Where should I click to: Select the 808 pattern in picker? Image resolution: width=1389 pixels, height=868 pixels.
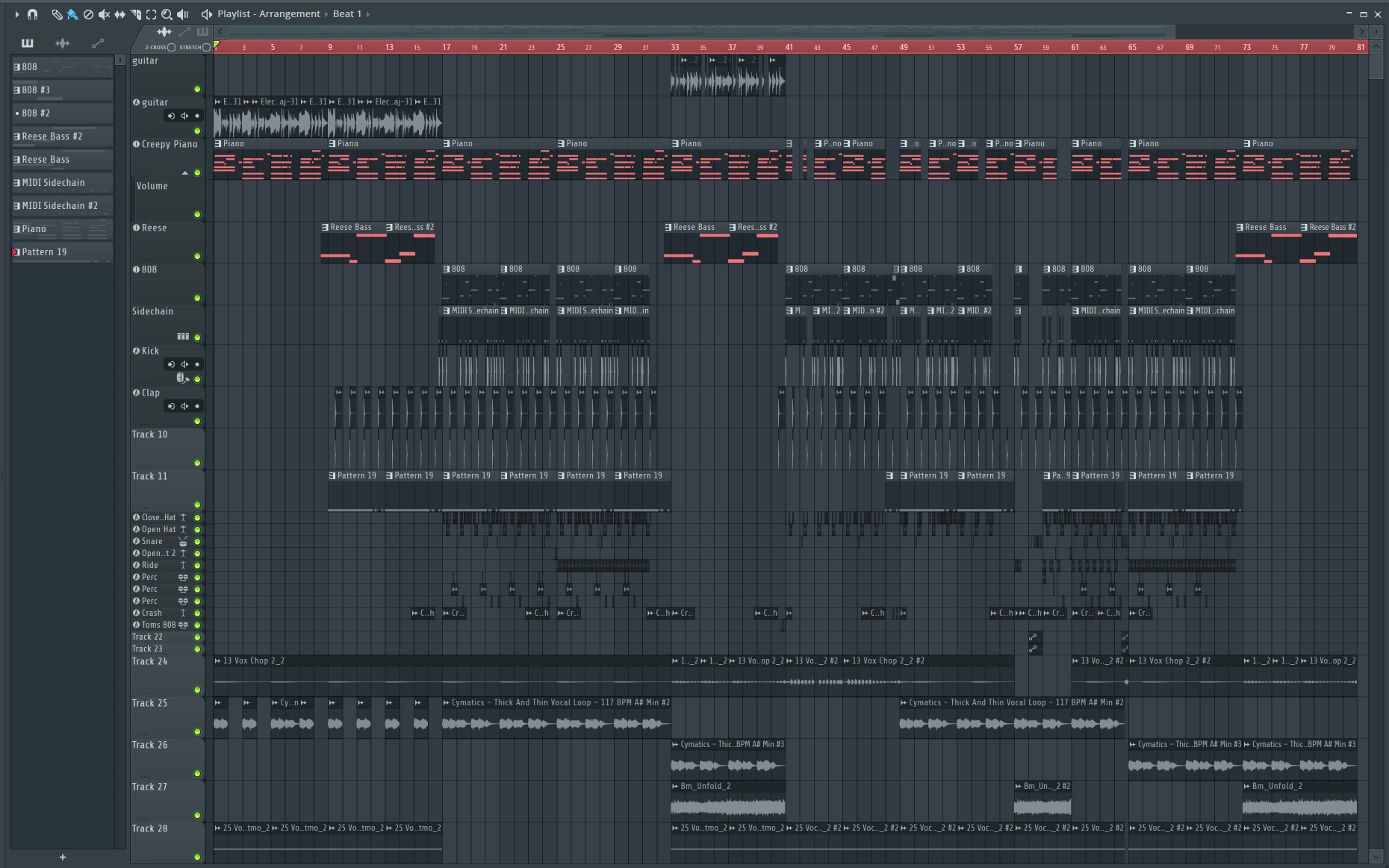[62, 66]
